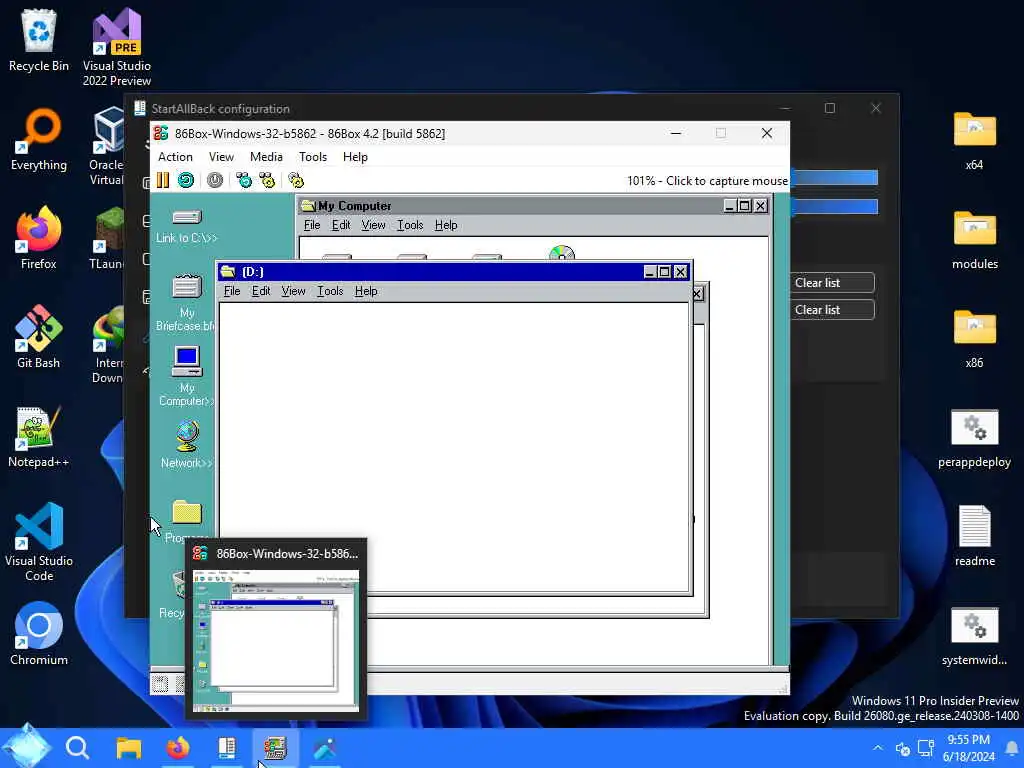The height and width of the screenshot is (768, 1024).
Task: Click the 86Box window preview thumbnail
Action: coord(276,640)
